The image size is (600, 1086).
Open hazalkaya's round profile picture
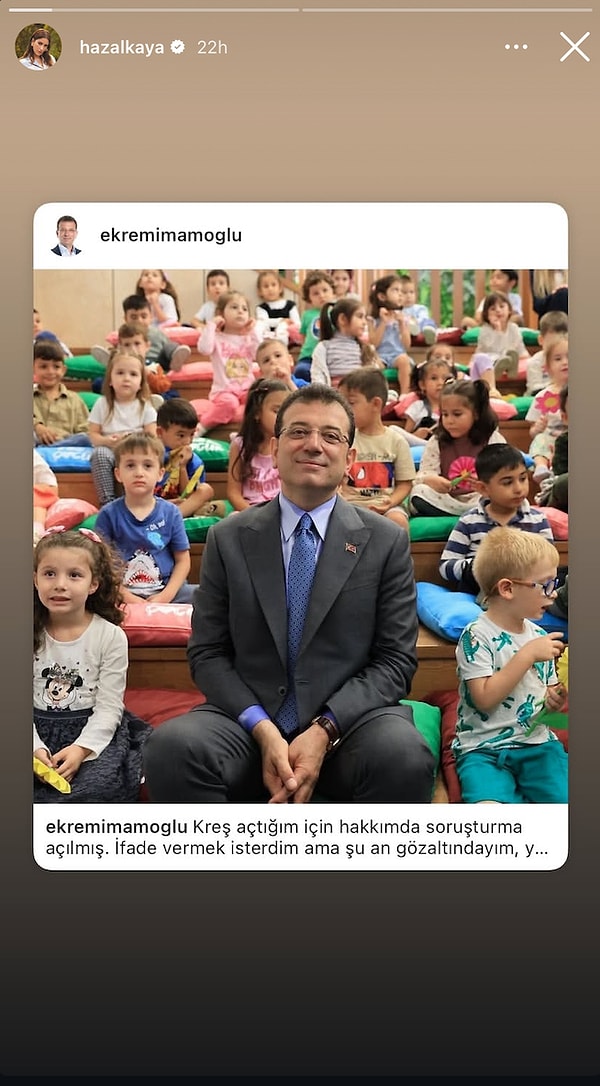pos(38,47)
